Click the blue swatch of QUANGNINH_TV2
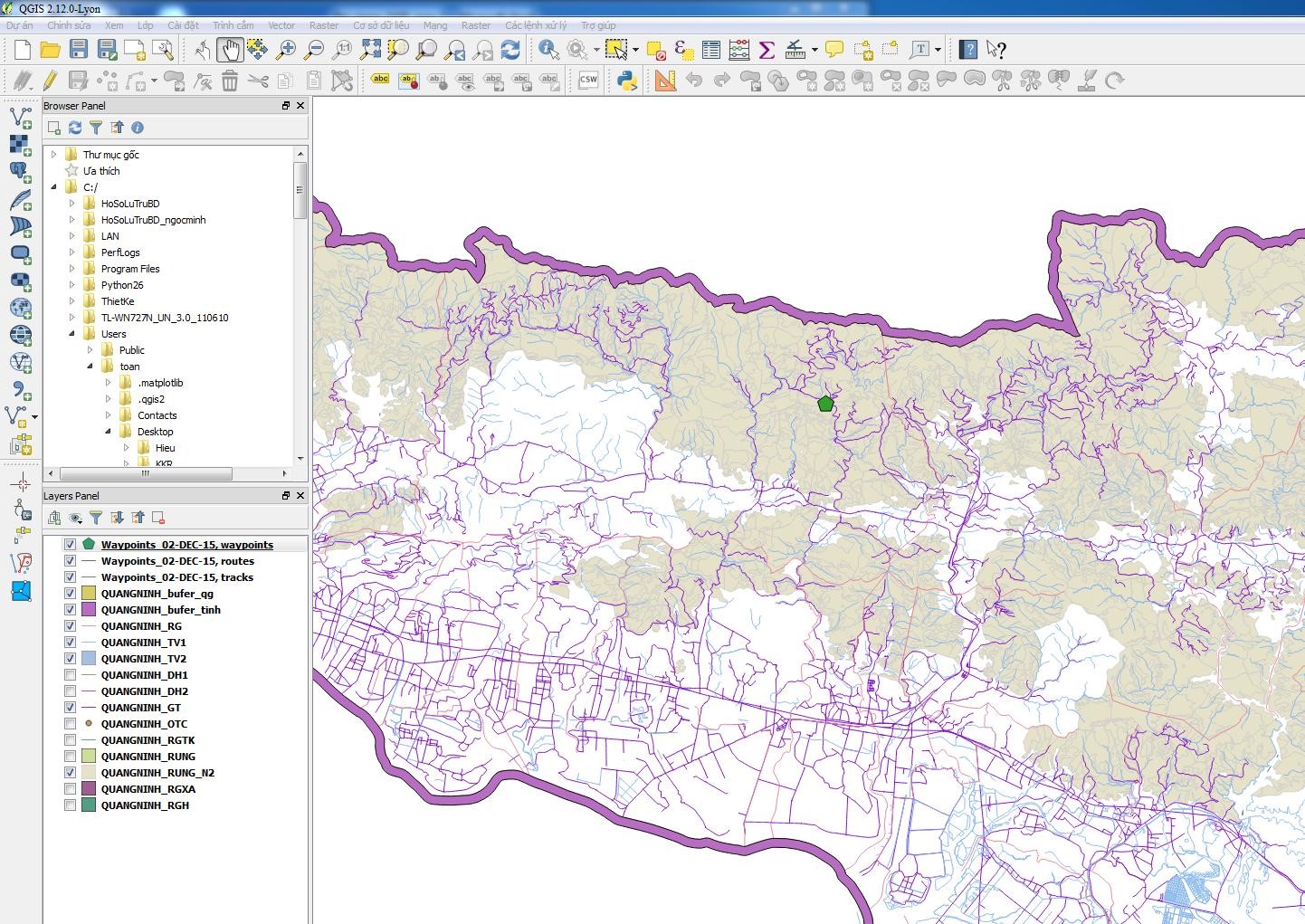The width and height of the screenshot is (1305, 924). (x=88, y=659)
